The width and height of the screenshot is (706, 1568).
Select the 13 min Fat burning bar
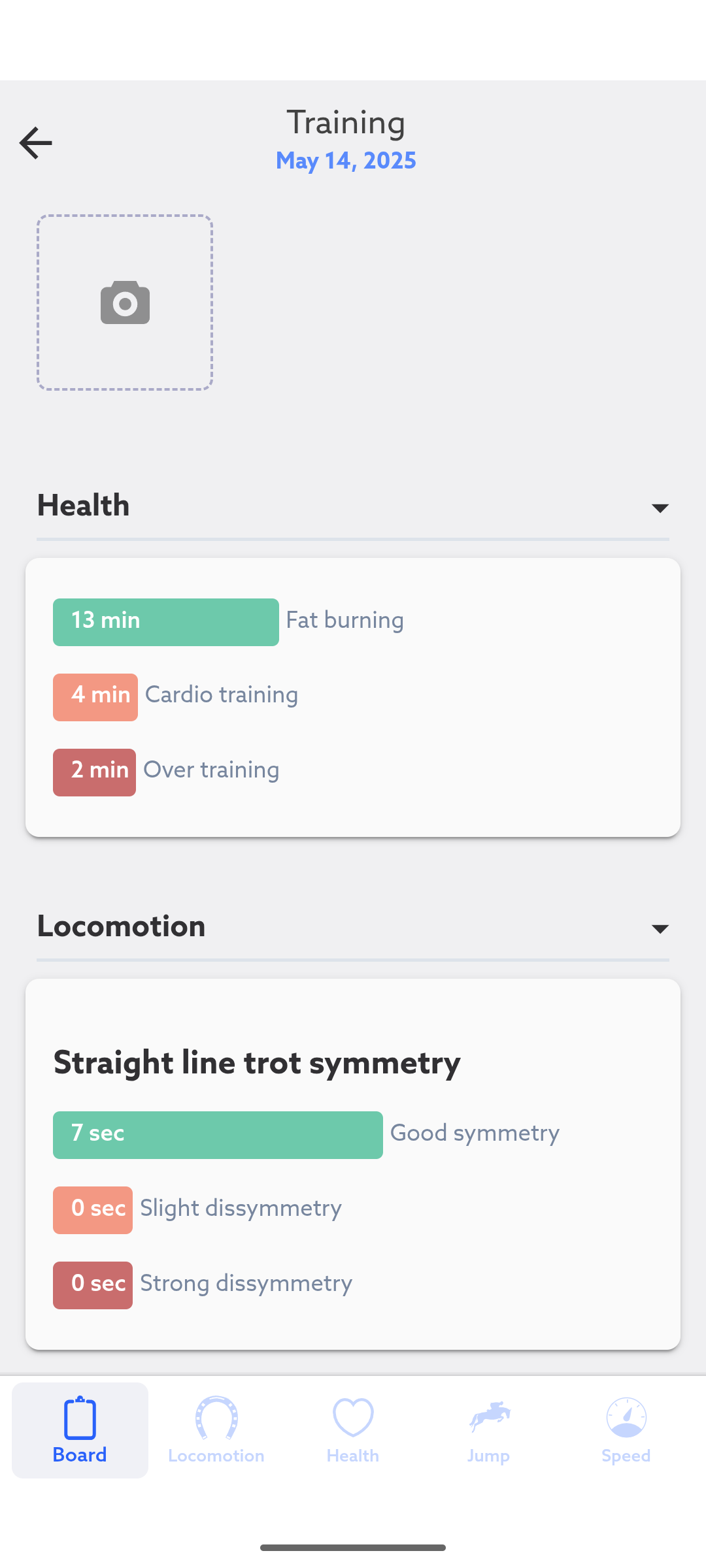pos(166,622)
